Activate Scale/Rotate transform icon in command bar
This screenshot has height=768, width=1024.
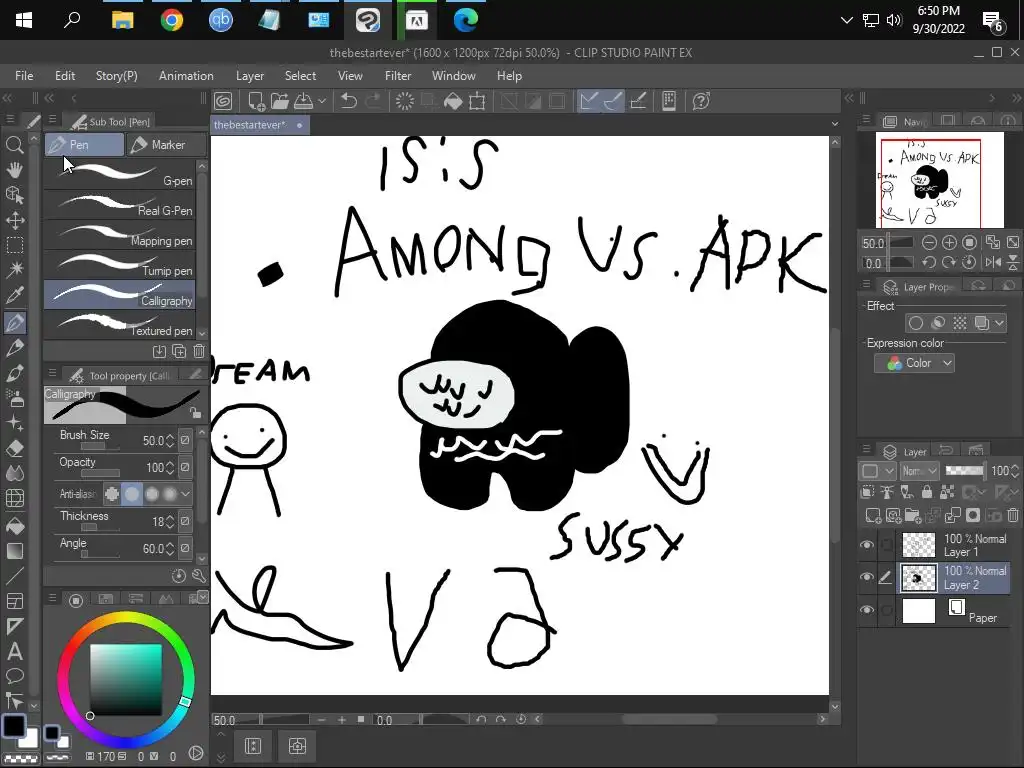477,101
